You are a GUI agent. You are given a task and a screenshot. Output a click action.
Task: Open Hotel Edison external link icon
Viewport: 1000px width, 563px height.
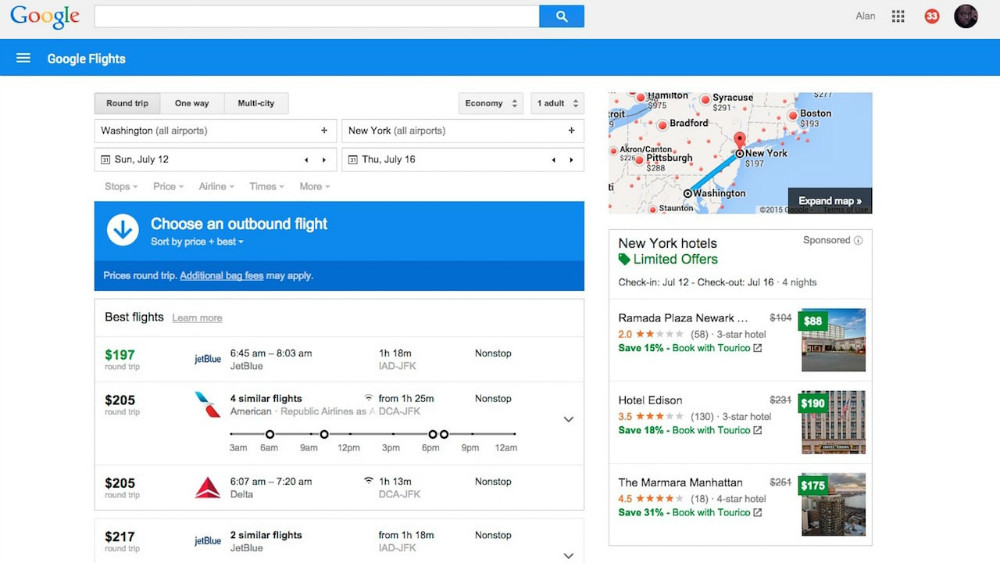758,430
